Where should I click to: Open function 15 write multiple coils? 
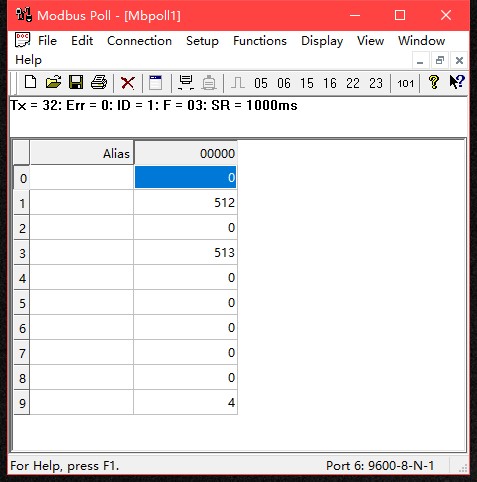pyautogui.click(x=307, y=83)
